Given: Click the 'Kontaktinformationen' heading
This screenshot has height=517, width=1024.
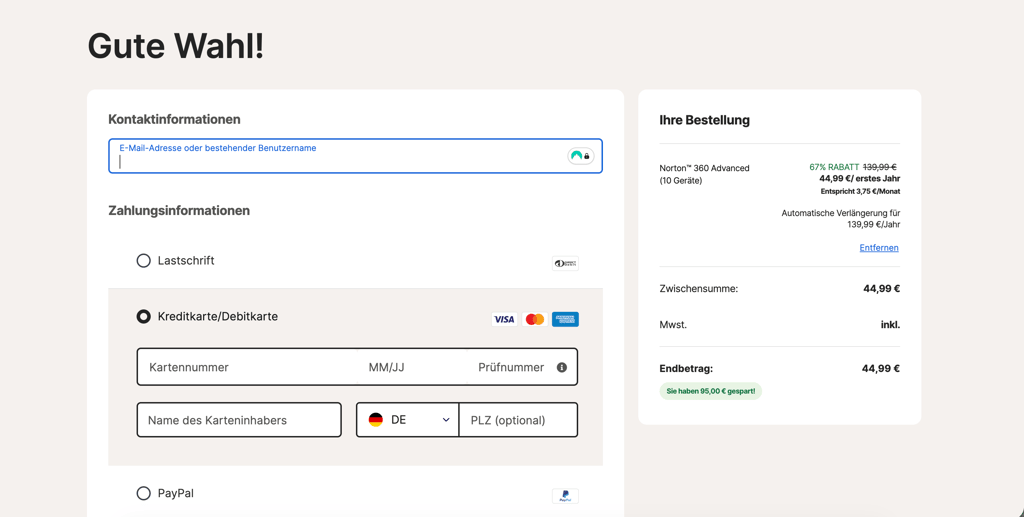Looking at the screenshot, I should pos(174,119).
